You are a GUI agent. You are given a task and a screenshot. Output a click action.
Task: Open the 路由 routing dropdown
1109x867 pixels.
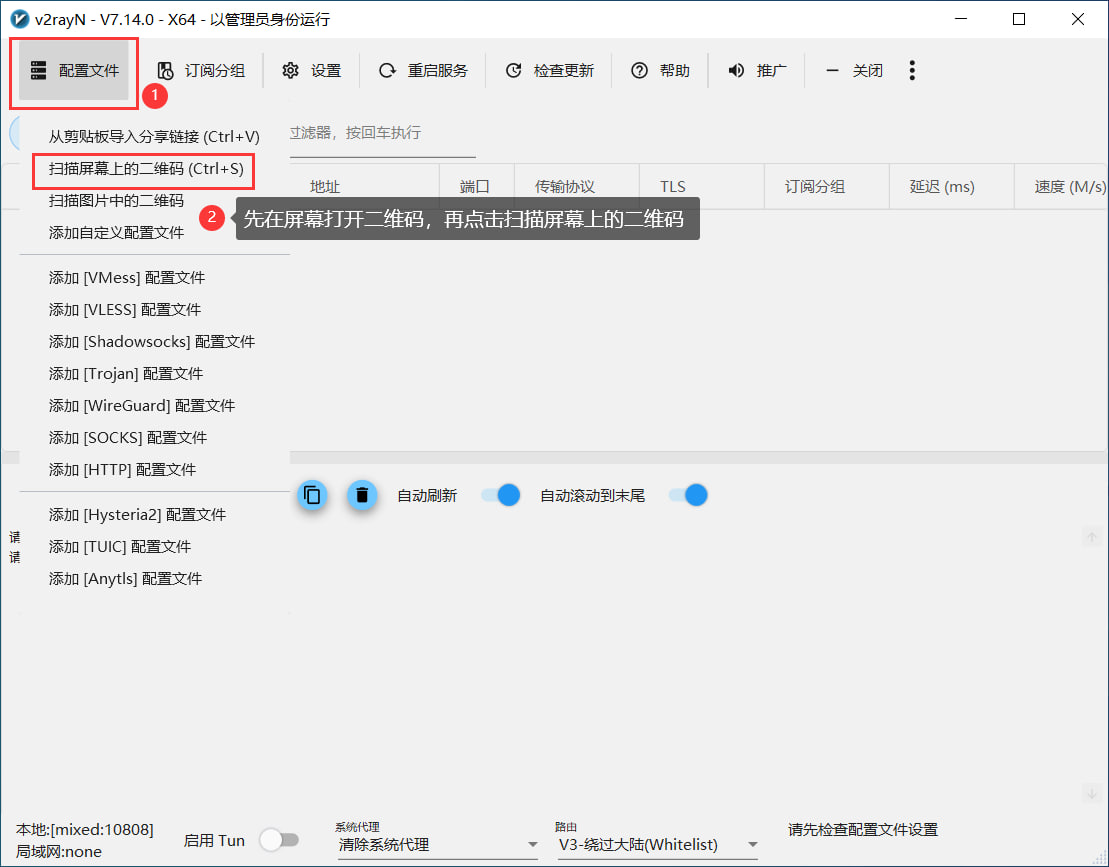click(656, 845)
